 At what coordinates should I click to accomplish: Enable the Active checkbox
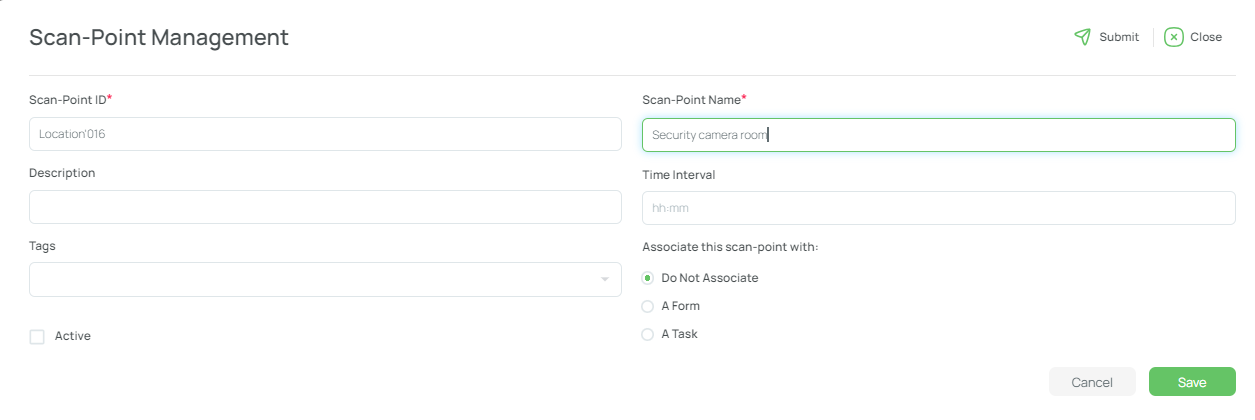coord(37,337)
